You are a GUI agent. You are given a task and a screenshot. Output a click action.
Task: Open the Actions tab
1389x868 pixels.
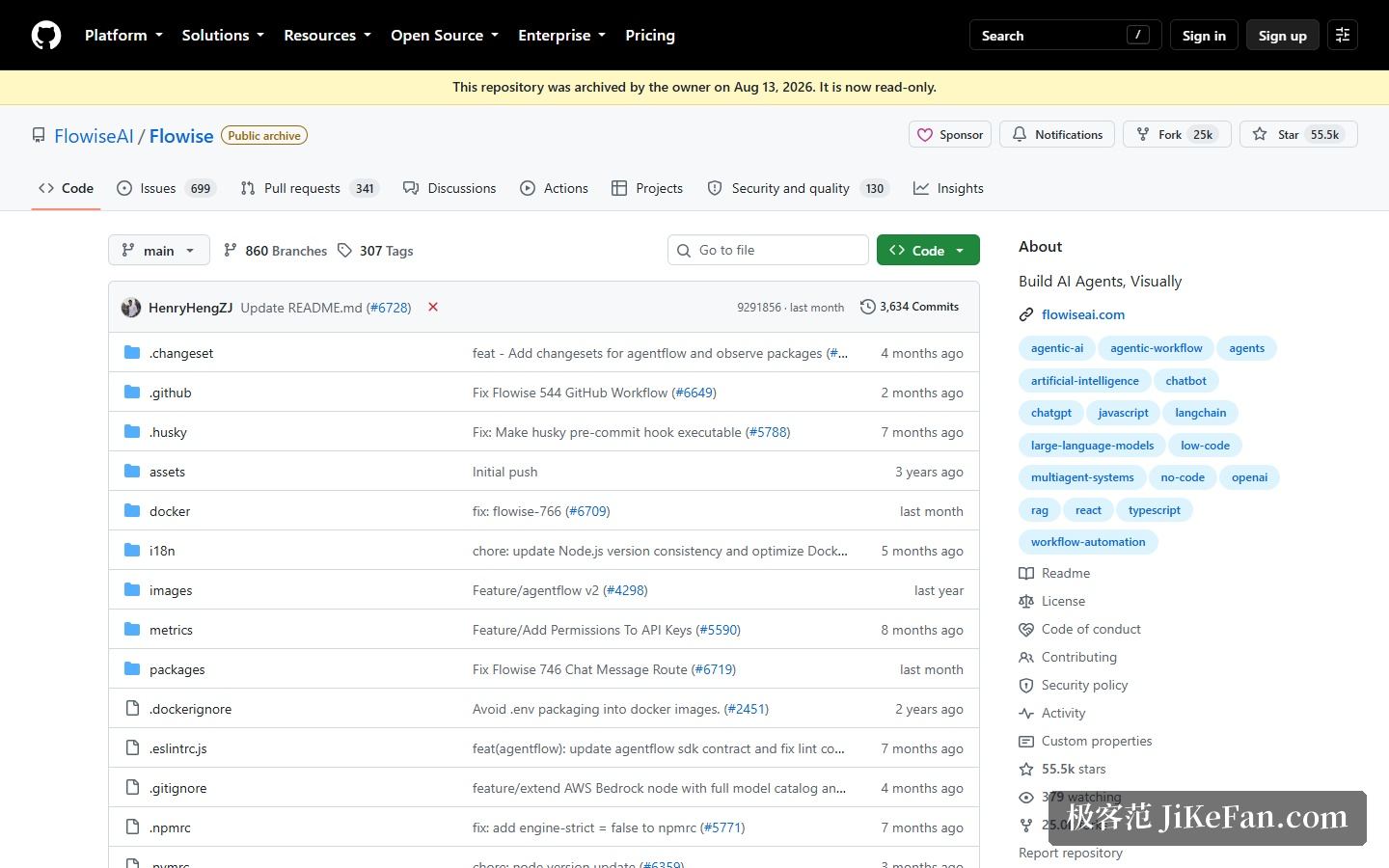click(x=554, y=188)
